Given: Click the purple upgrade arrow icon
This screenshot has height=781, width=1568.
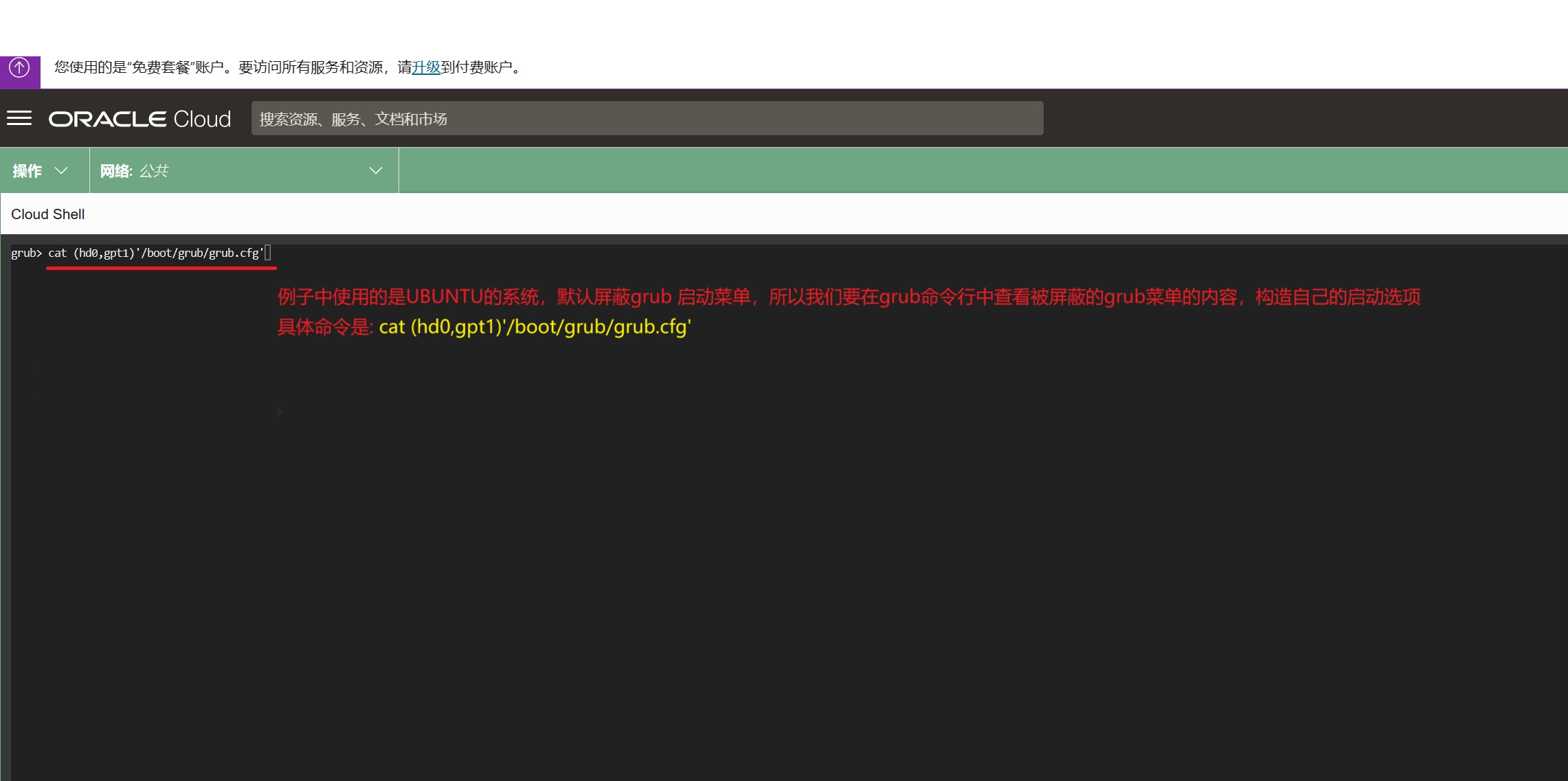Looking at the screenshot, I should 19,68.
